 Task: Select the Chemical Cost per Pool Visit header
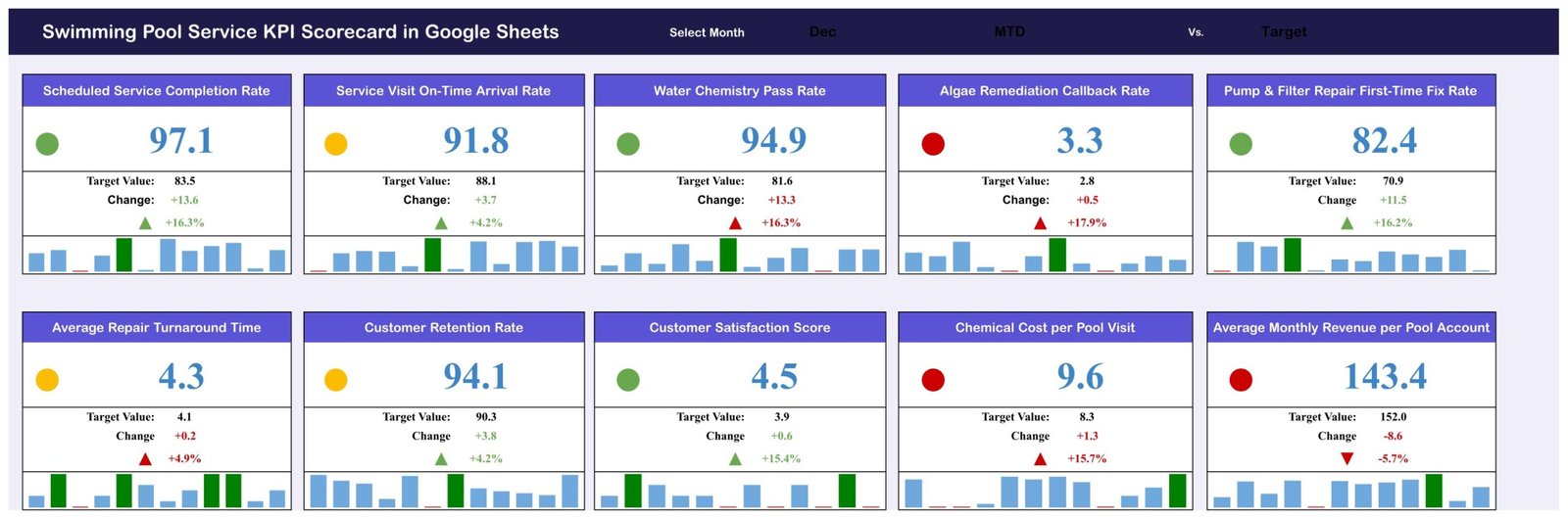(x=1045, y=328)
